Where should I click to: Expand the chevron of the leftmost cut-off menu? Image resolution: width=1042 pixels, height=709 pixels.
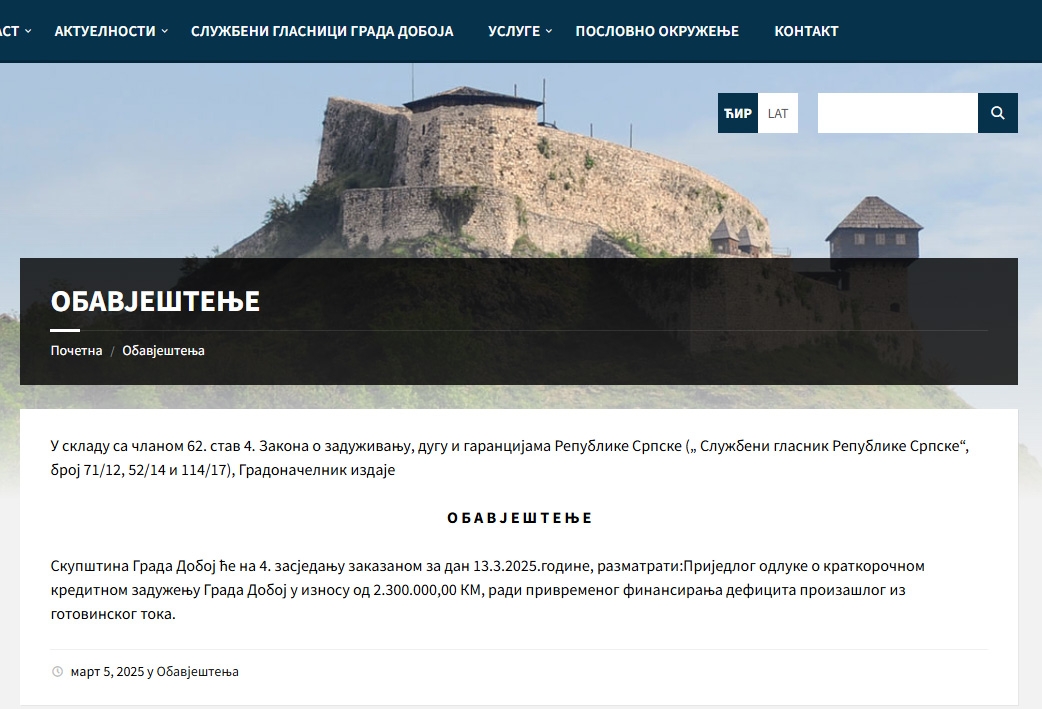[x=28, y=31]
